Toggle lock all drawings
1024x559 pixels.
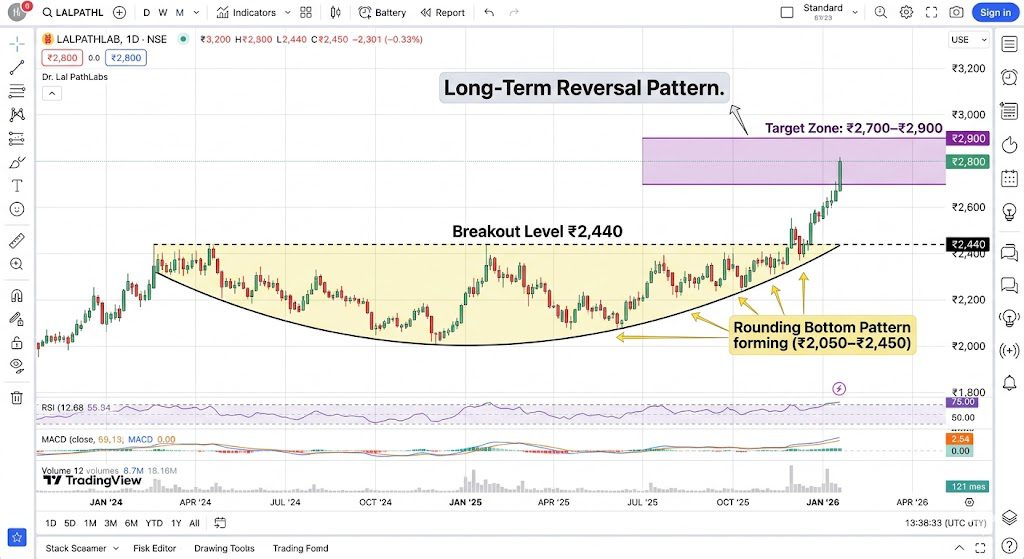click(17, 342)
